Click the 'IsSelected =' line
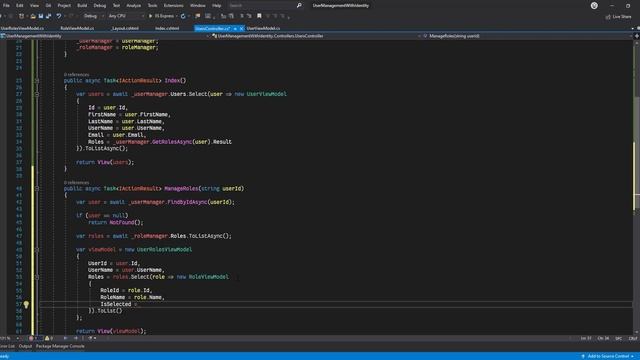The height and width of the screenshot is (360, 640). tap(118, 304)
